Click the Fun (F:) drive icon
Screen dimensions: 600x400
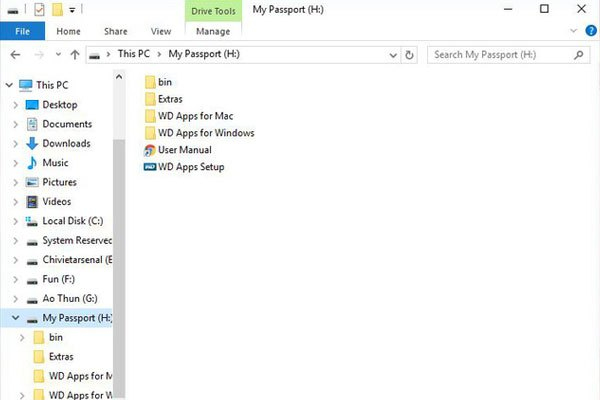pyautogui.click(x=32, y=281)
